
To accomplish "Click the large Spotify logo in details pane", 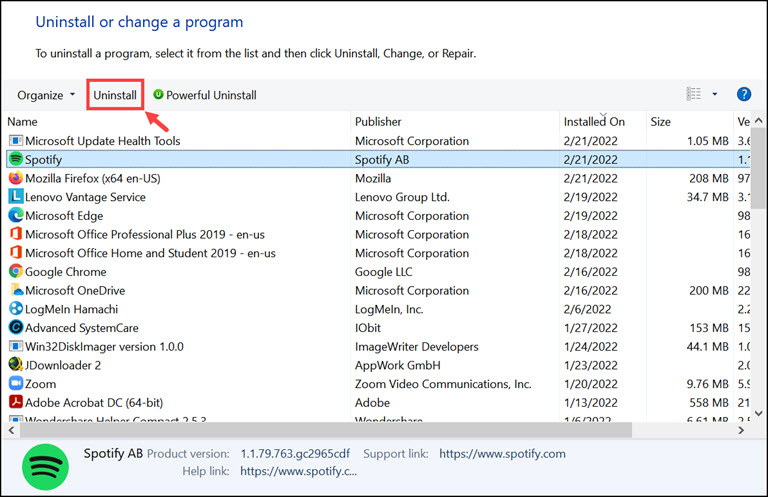I will (x=45, y=466).
